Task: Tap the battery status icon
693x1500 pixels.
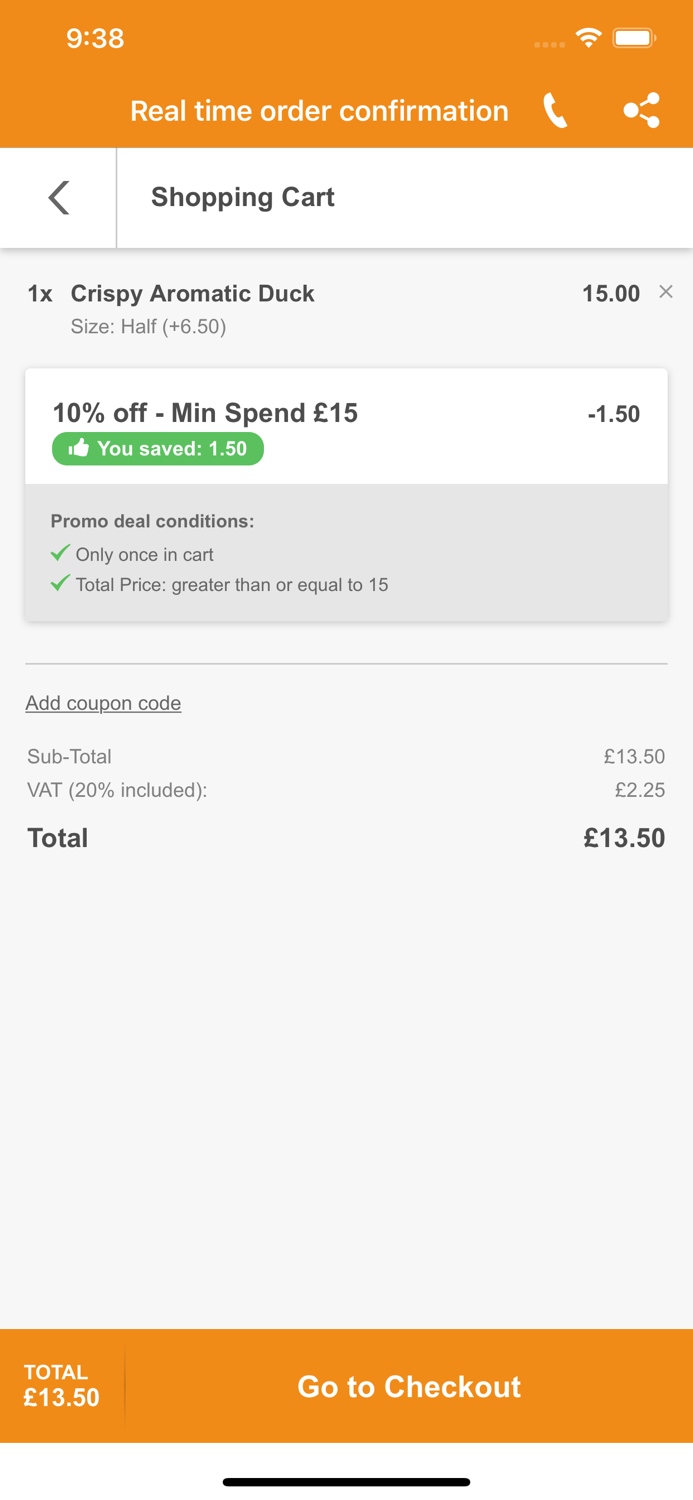Action: (634, 38)
